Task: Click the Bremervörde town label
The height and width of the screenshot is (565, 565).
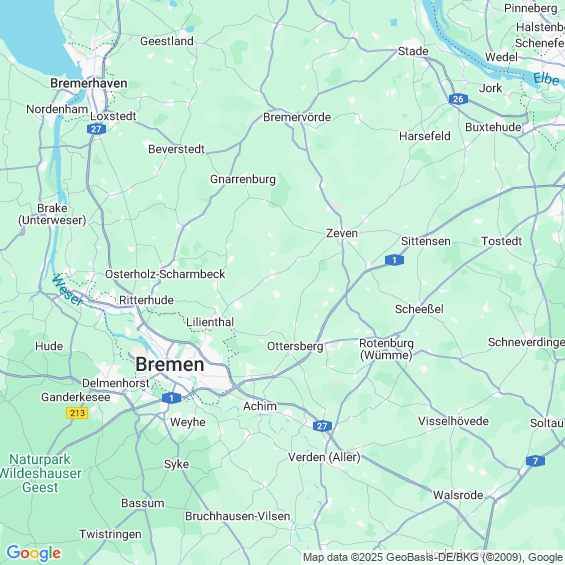Action: tap(297, 117)
